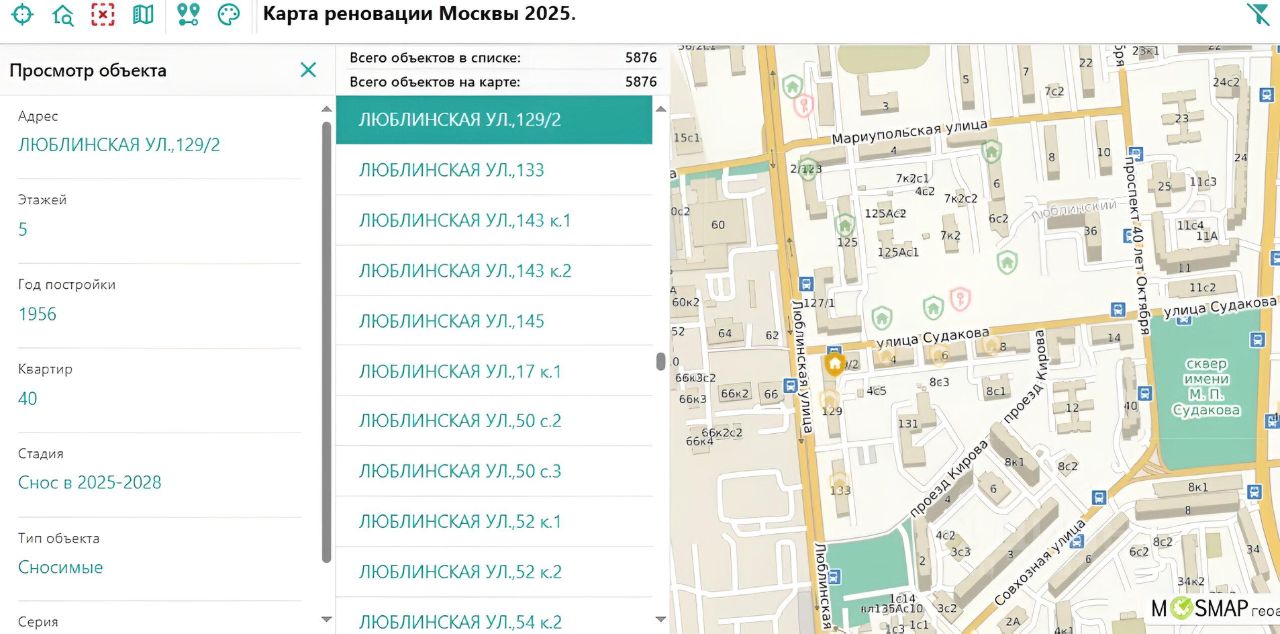
Task: Click the bus stop icon left of building 129
Action: 791,385
